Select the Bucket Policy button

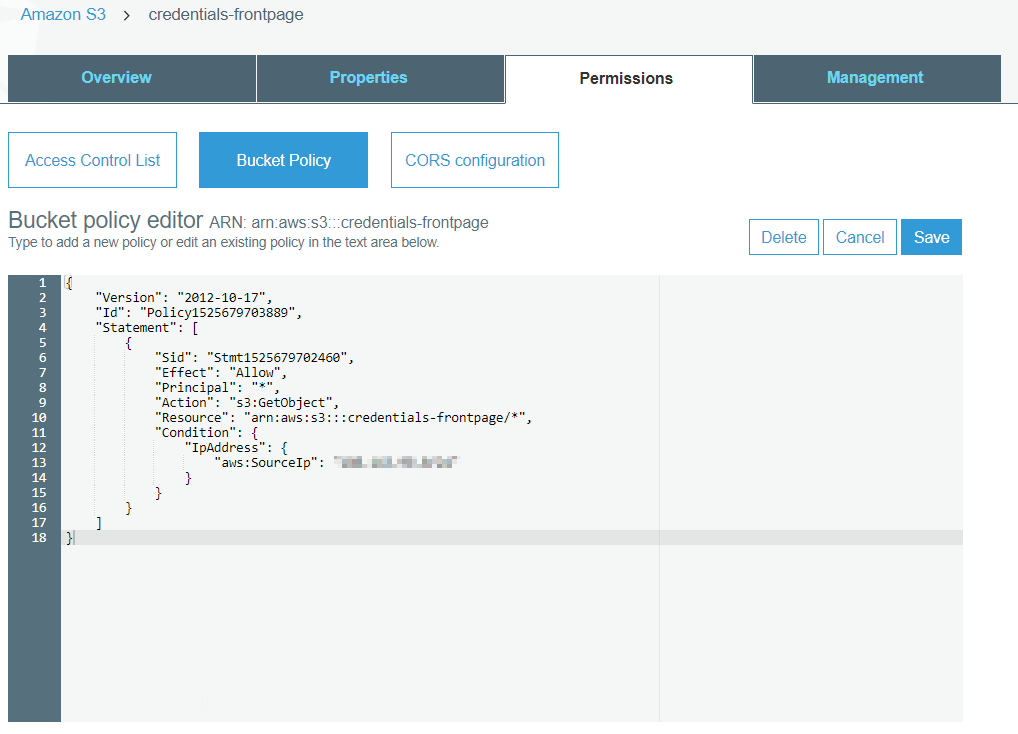coord(283,160)
